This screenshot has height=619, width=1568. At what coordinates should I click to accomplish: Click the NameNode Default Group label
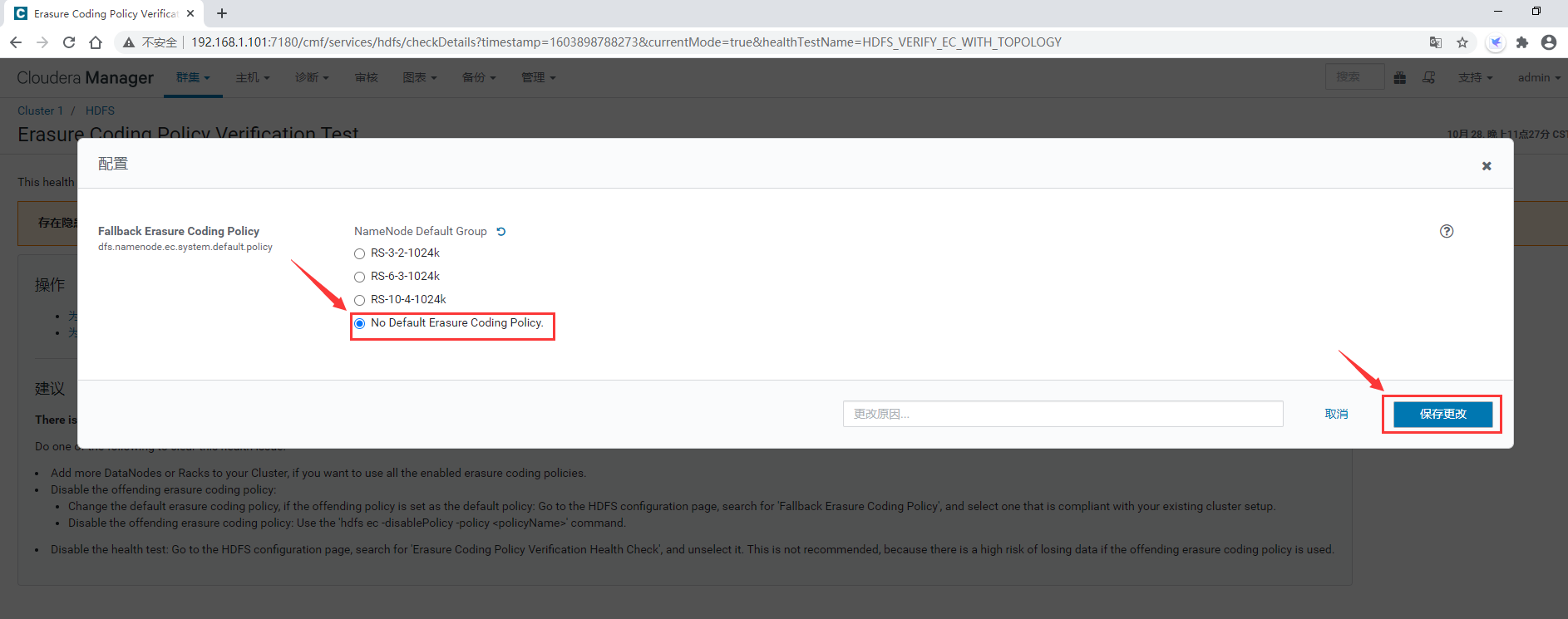click(421, 231)
